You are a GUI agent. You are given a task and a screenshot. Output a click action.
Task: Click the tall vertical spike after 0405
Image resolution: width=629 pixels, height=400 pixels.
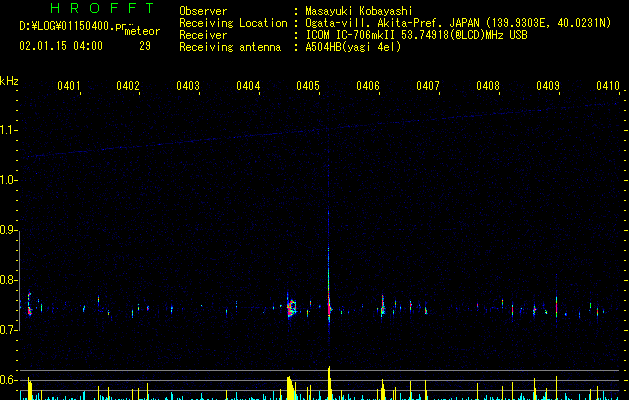pos(329,265)
